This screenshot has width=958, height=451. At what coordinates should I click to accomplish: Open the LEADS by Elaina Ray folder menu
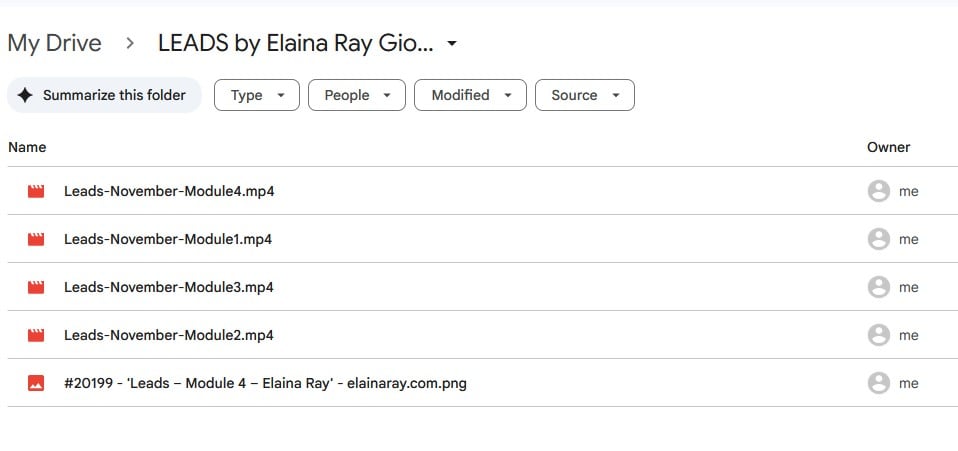tap(453, 44)
